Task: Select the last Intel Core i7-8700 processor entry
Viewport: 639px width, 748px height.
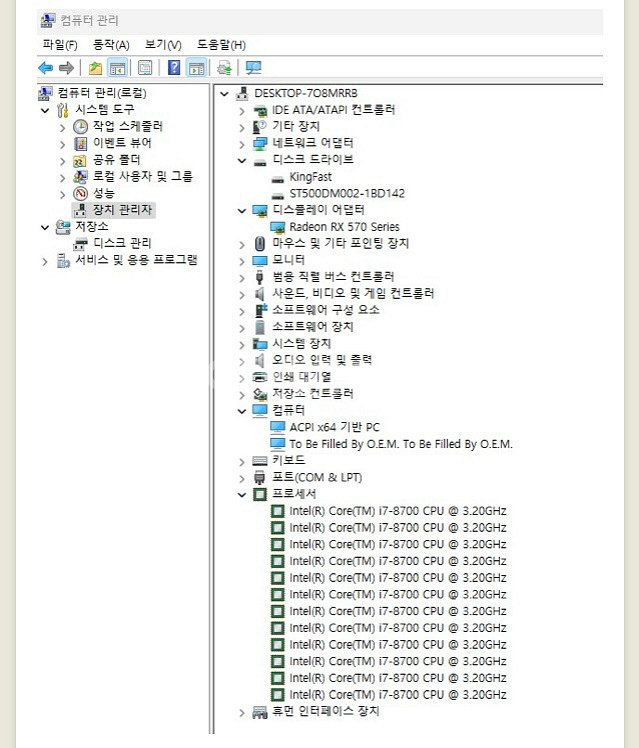Action: tap(398, 695)
